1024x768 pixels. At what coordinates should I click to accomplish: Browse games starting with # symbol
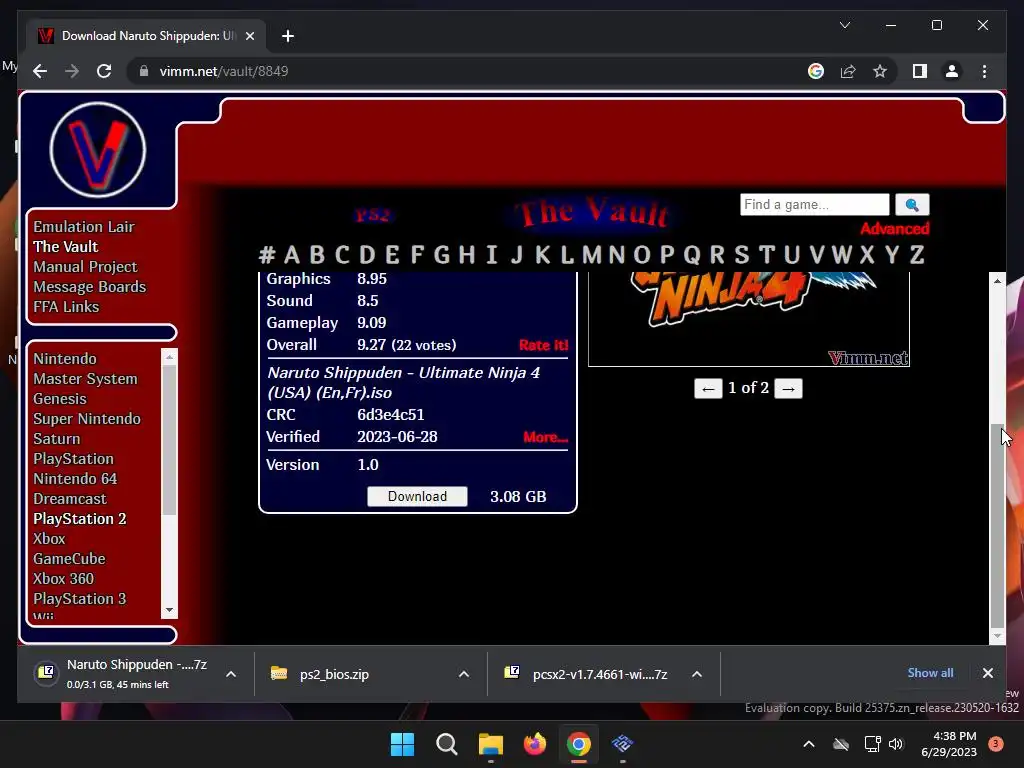pos(266,254)
